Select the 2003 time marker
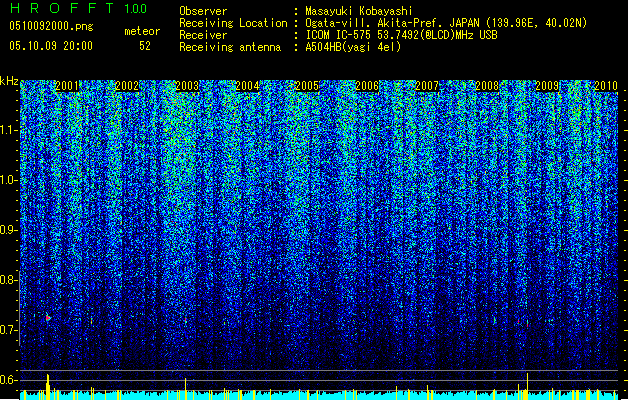 pos(187,86)
